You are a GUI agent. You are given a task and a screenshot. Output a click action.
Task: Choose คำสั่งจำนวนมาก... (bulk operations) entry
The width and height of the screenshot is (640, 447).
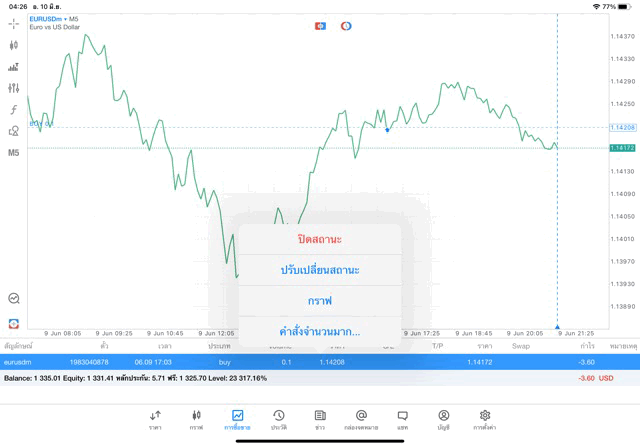pyautogui.click(x=320, y=331)
